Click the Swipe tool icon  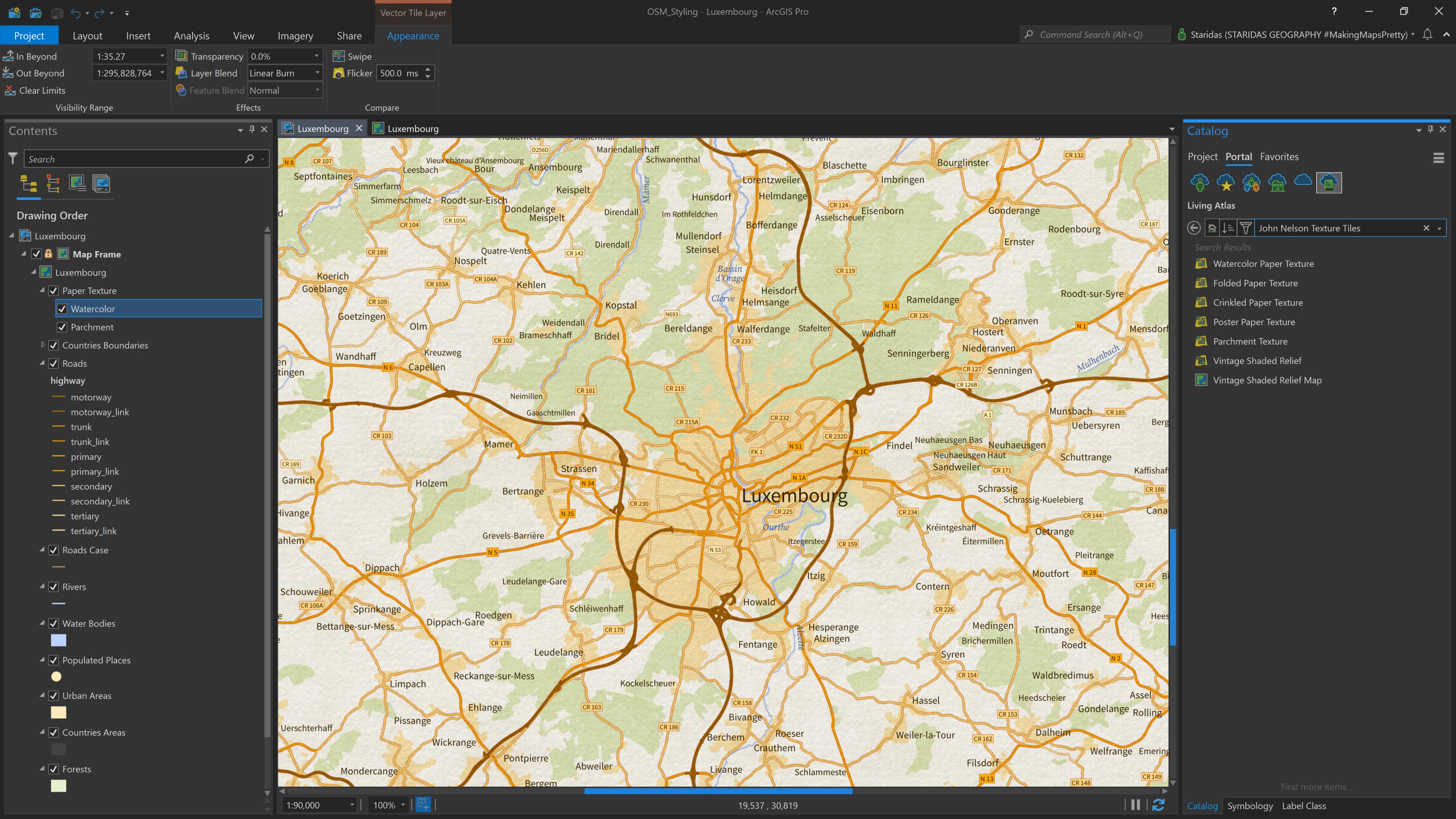[x=339, y=56]
